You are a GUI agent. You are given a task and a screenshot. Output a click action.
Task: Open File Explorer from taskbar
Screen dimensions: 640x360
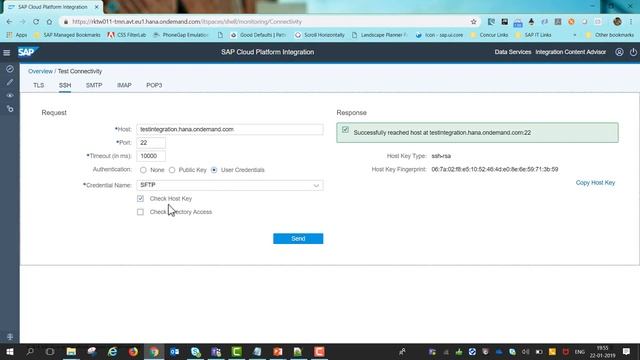71,352
